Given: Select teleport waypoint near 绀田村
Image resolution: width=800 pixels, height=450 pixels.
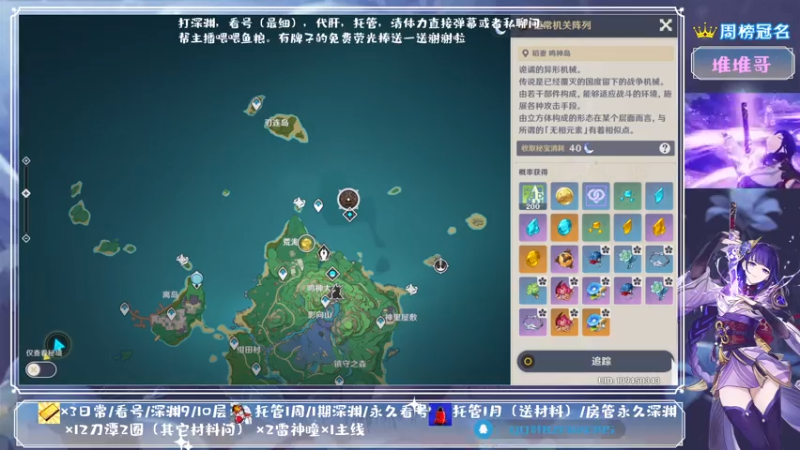Looking at the screenshot, I should (x=234, y=343).
